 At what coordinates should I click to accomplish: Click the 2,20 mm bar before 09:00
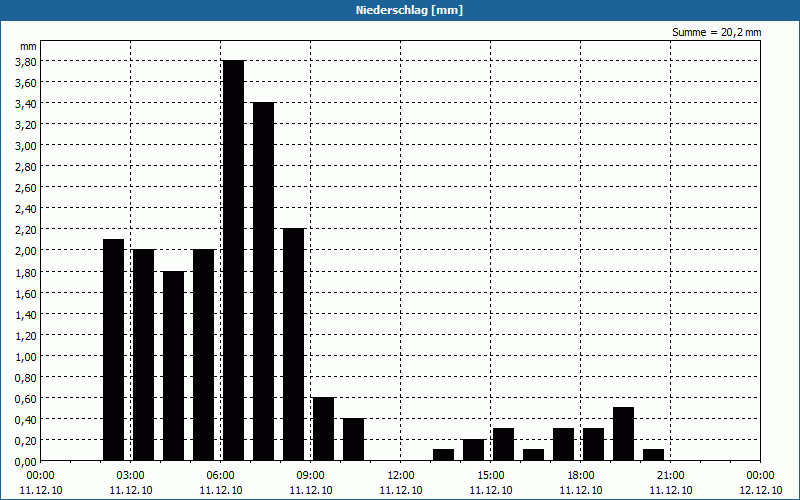tap(293, 344)
